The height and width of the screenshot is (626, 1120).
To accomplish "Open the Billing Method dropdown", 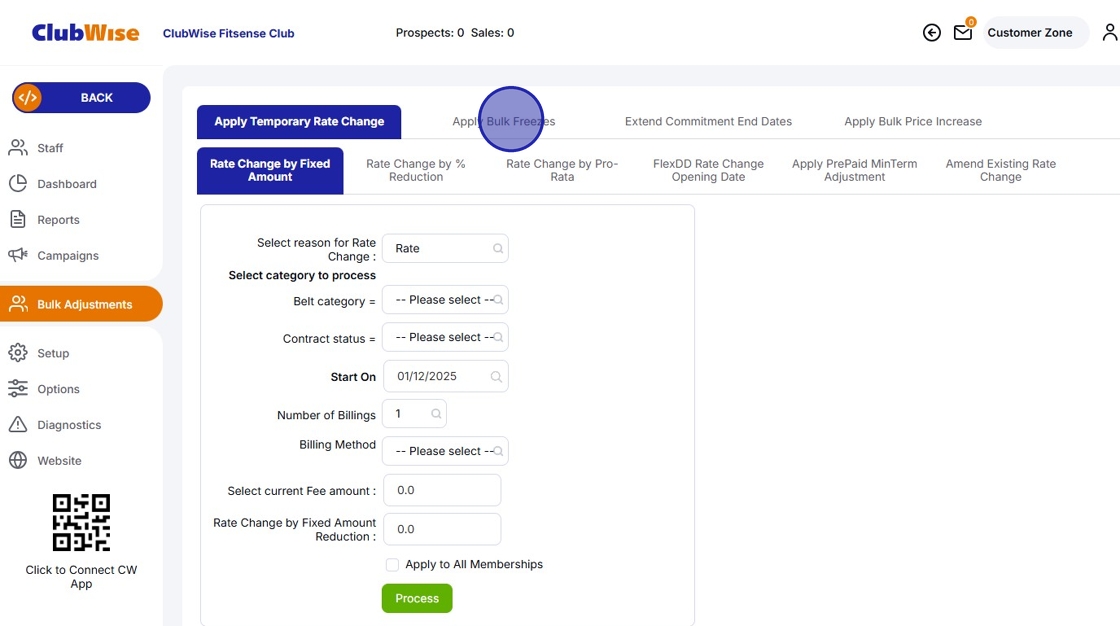I will click(445, 451).
